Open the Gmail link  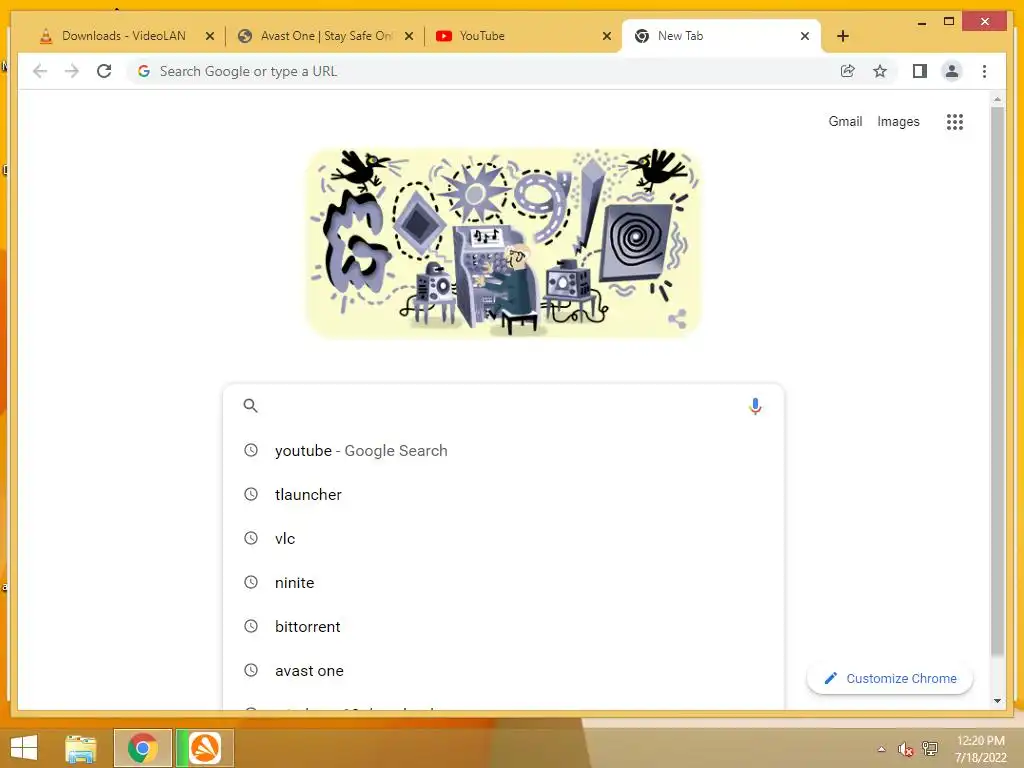point(845,121)
